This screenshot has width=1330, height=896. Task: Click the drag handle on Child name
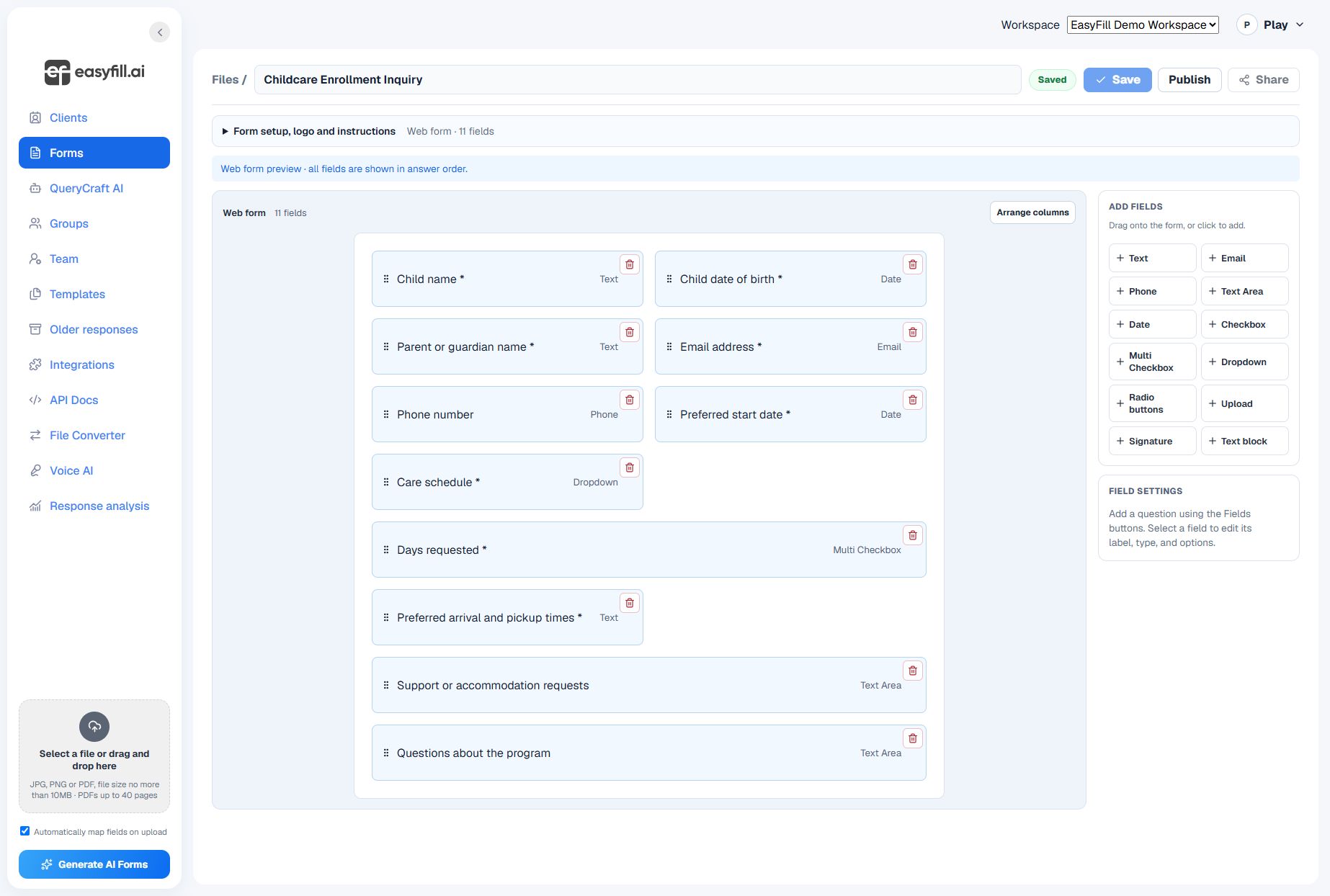point(386,279)
